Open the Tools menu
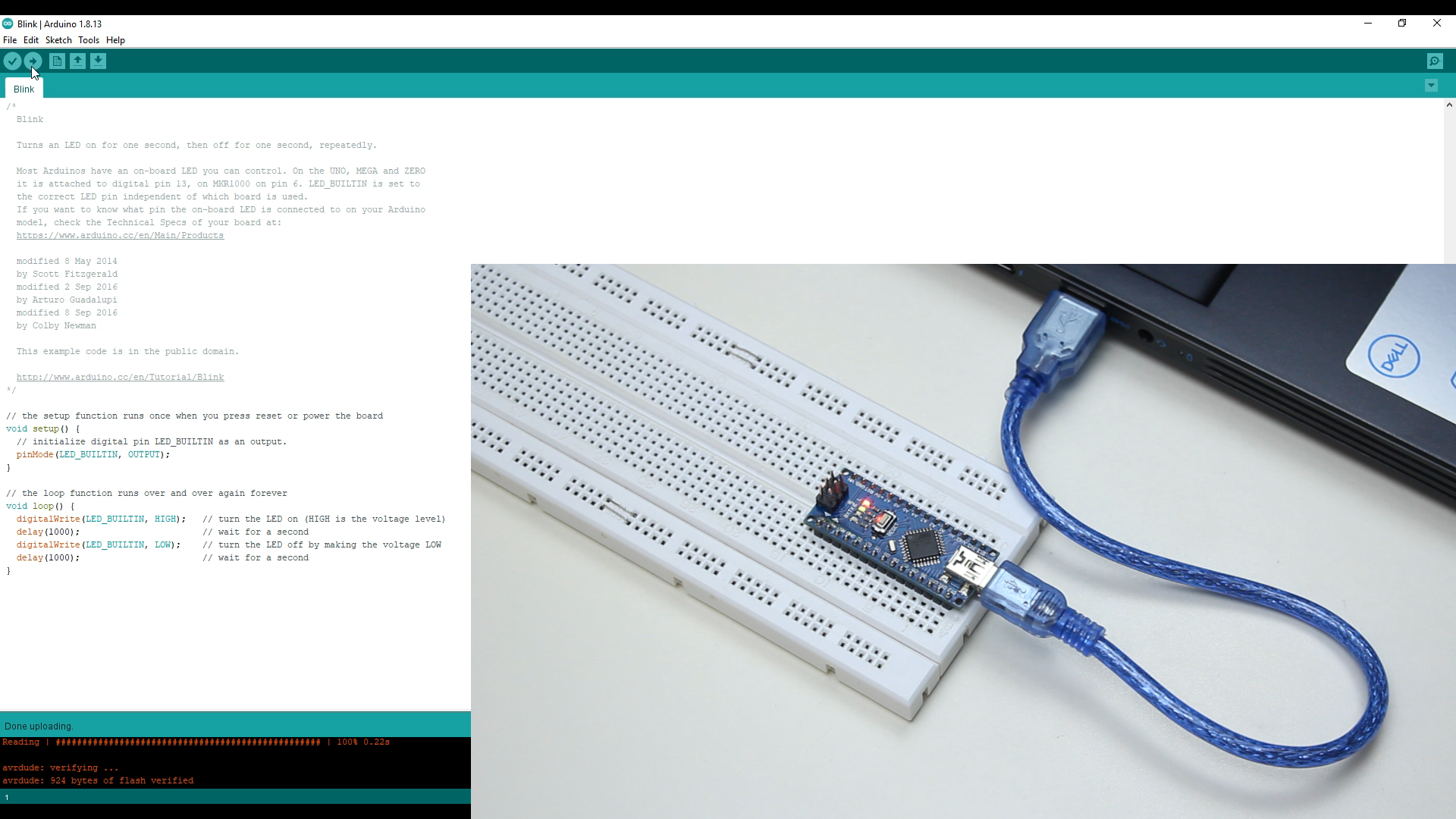The height and width of the screenshot is (819, 1456). pyautogui.click(x=89, y=40)
